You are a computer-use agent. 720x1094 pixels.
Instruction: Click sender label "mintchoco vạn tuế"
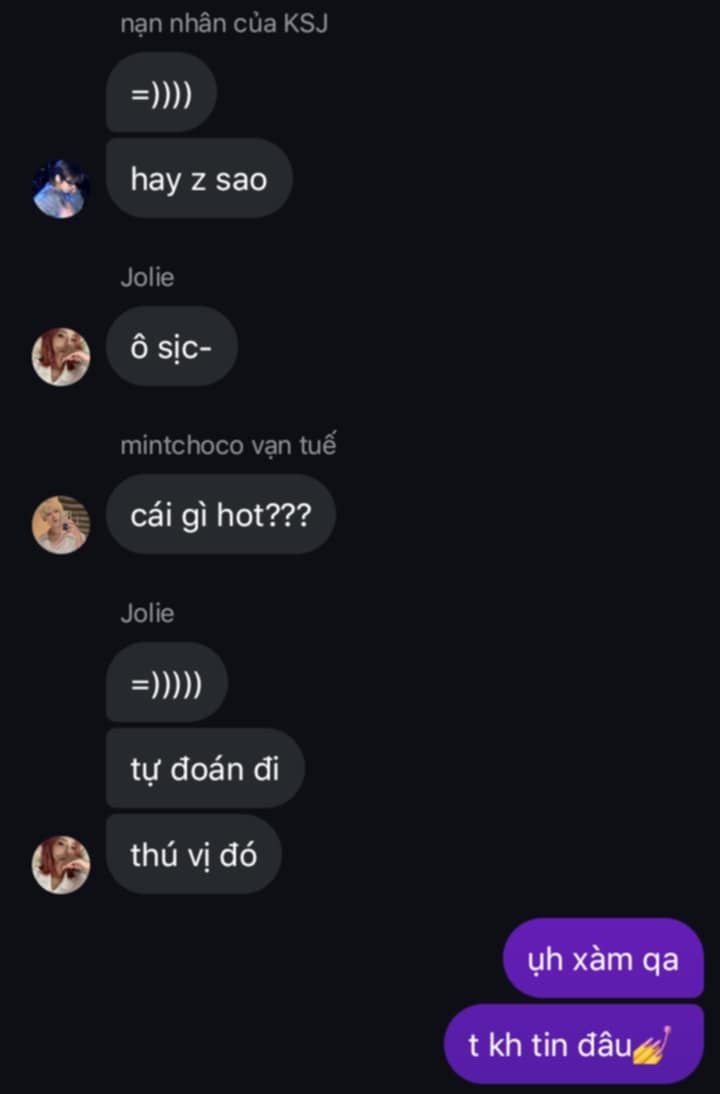pyautogui.click(x=228, y=445)
